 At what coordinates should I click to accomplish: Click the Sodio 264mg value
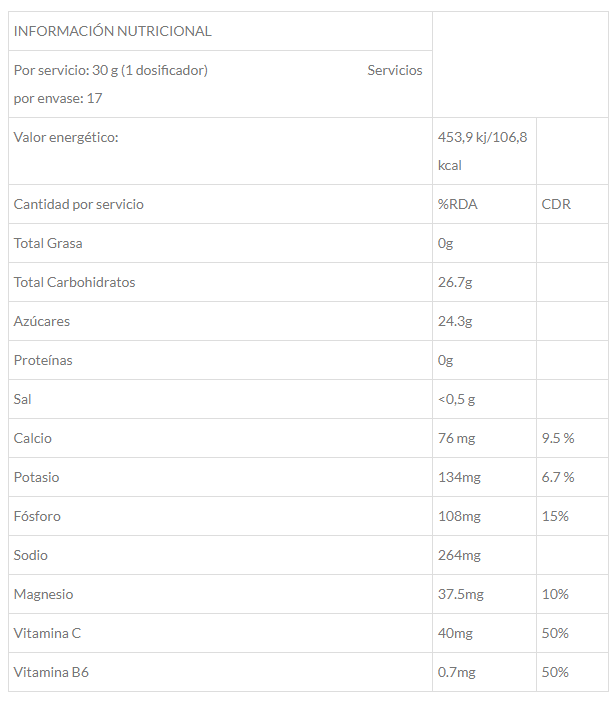click(459, 555)
